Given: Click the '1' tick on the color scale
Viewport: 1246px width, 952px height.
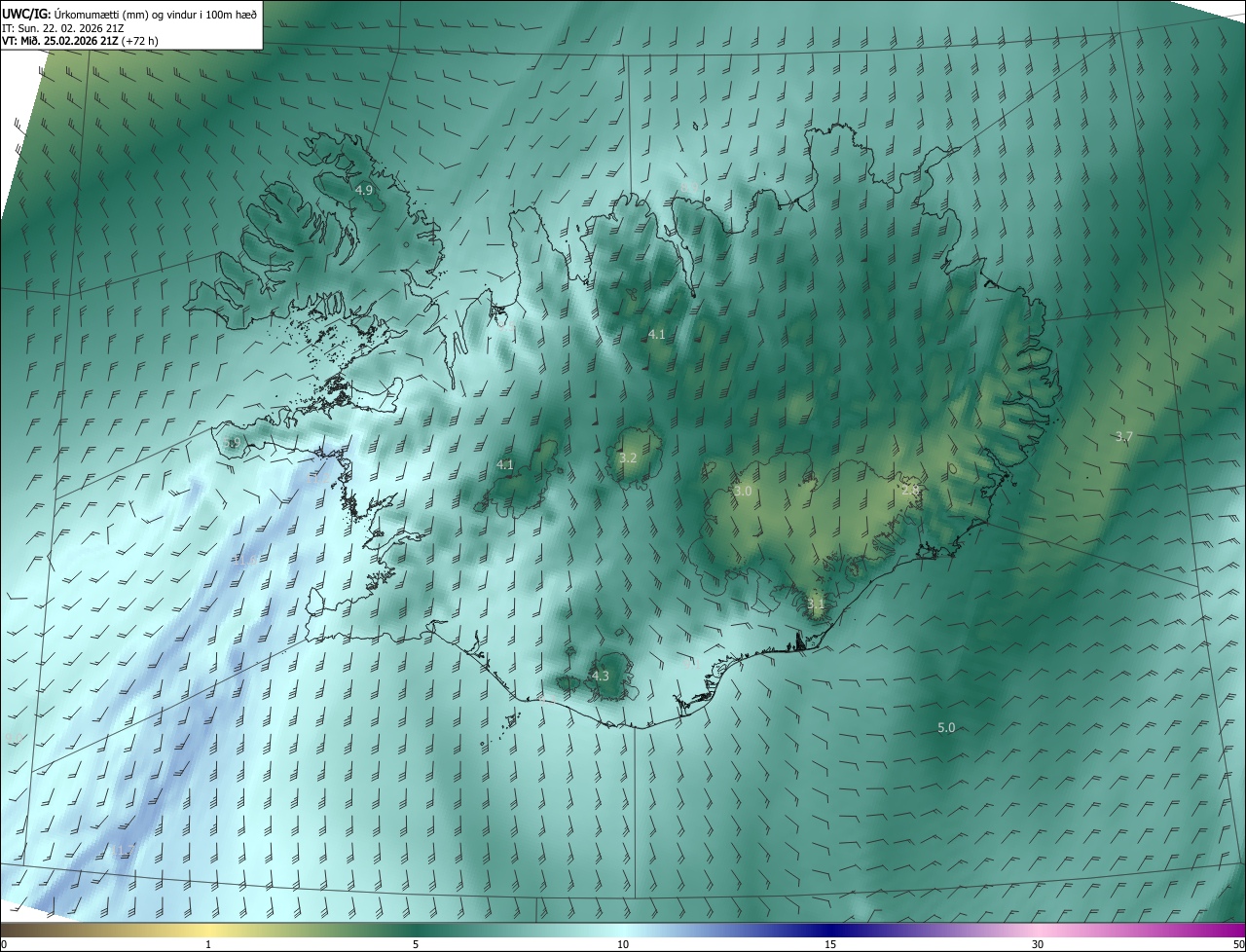Looking at the screenshot, I should coord(208,944).
